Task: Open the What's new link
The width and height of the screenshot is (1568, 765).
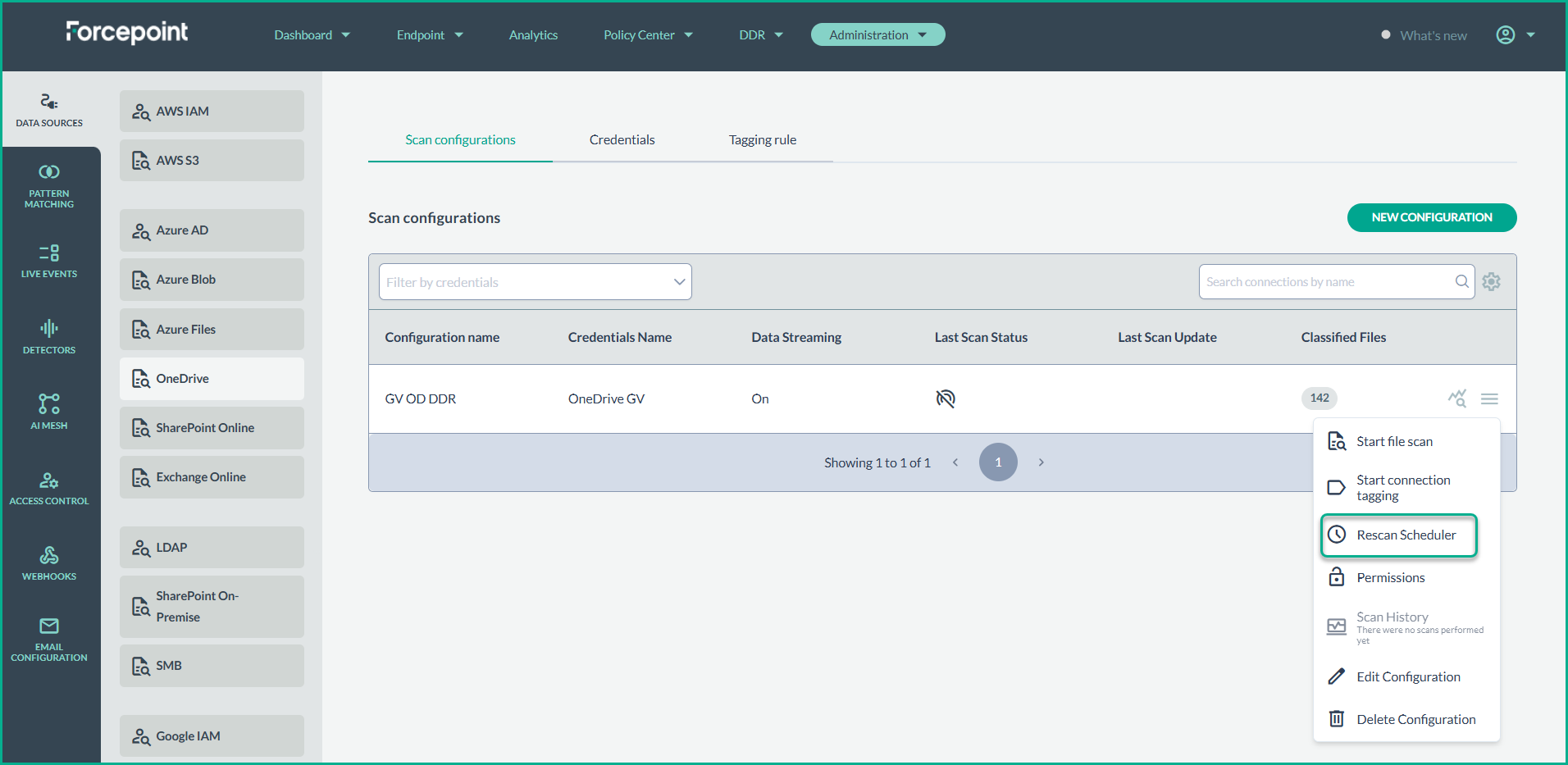Action: coord(1434,35)
